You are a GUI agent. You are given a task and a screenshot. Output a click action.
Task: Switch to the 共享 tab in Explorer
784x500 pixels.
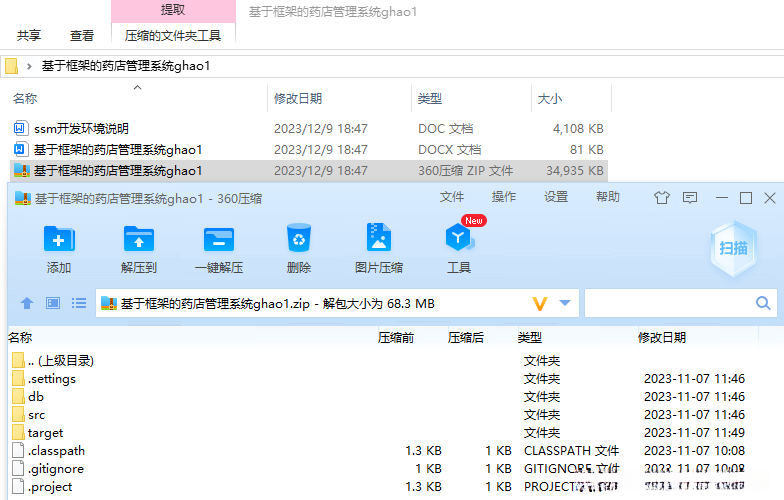[29, 36]
